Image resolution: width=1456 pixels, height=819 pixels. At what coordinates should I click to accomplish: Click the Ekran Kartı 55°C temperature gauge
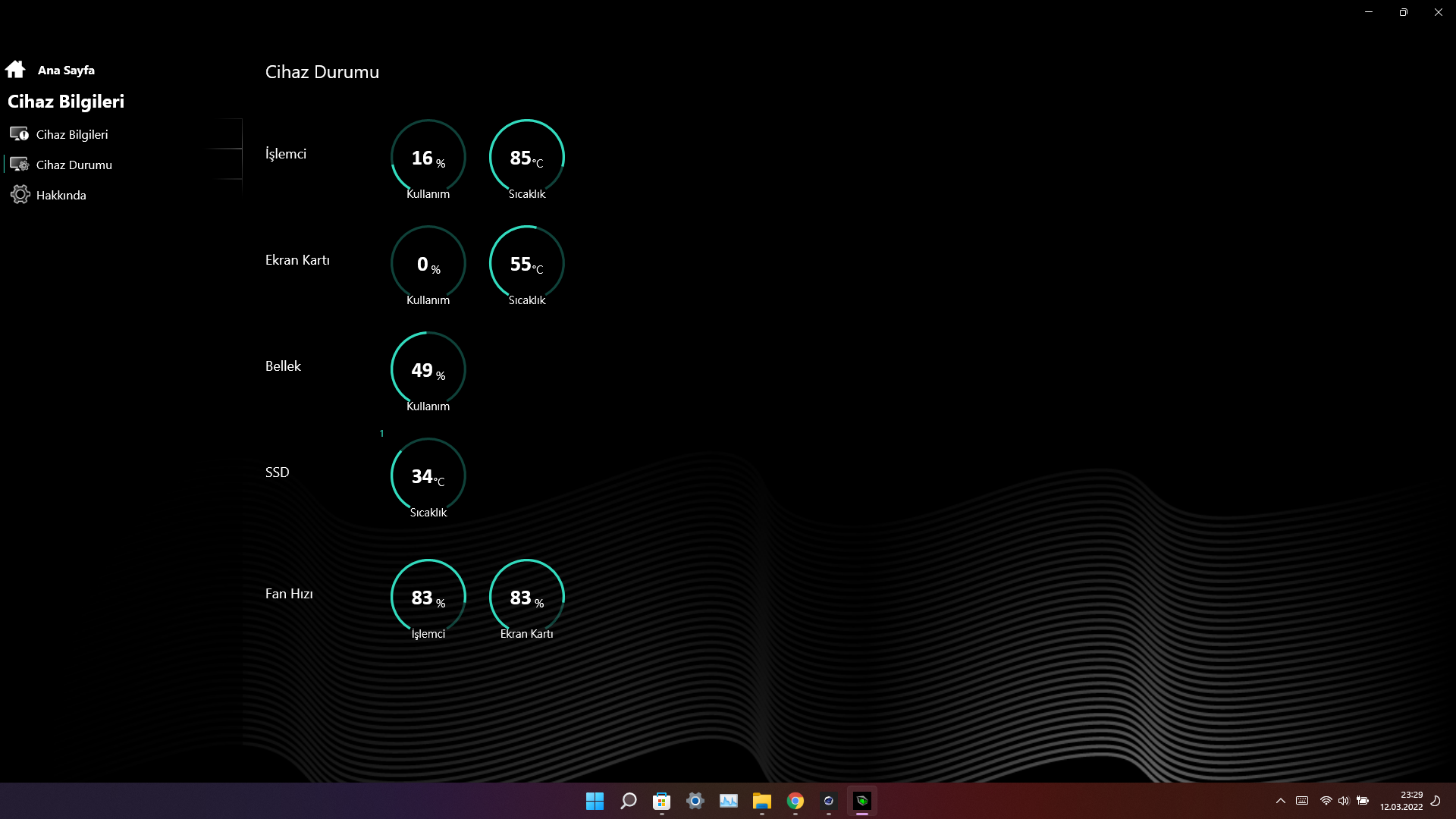(526, 263)
